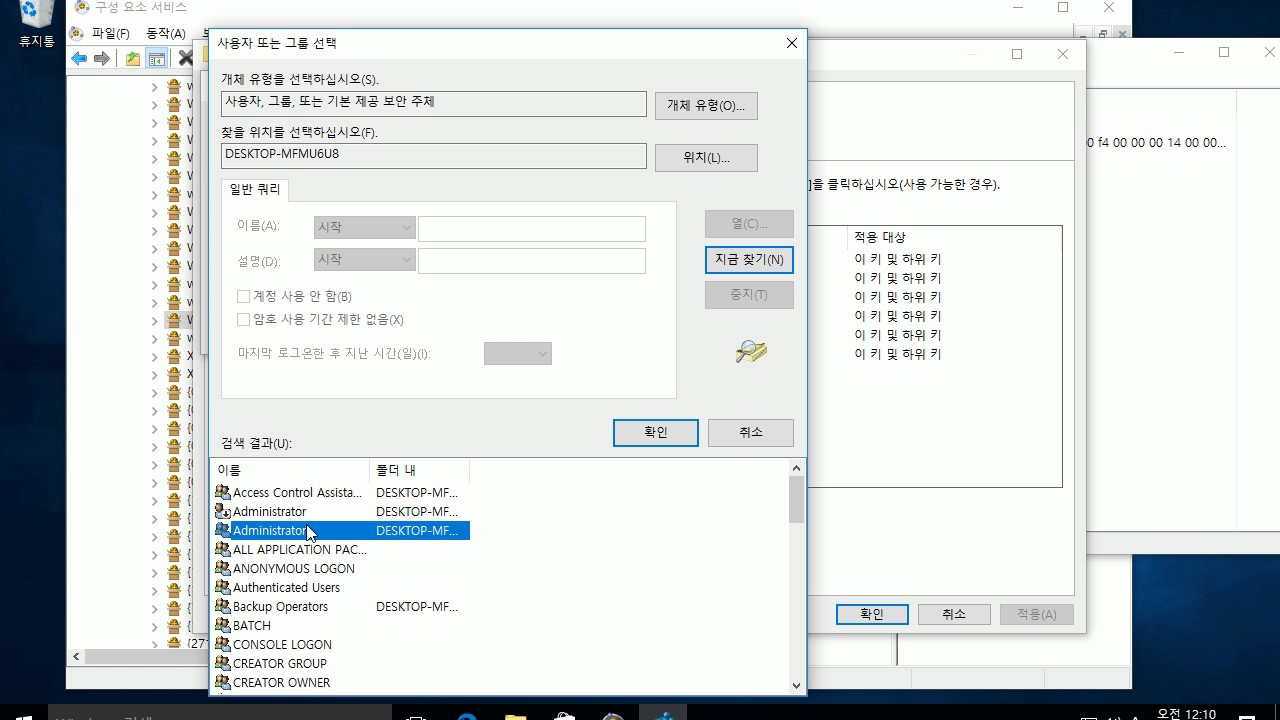Image resolution: width=1280 pixels, height=720 pixels.
Task: Toggle 계정 사용 안 함(B) checkbox
Action: (243, 296)
